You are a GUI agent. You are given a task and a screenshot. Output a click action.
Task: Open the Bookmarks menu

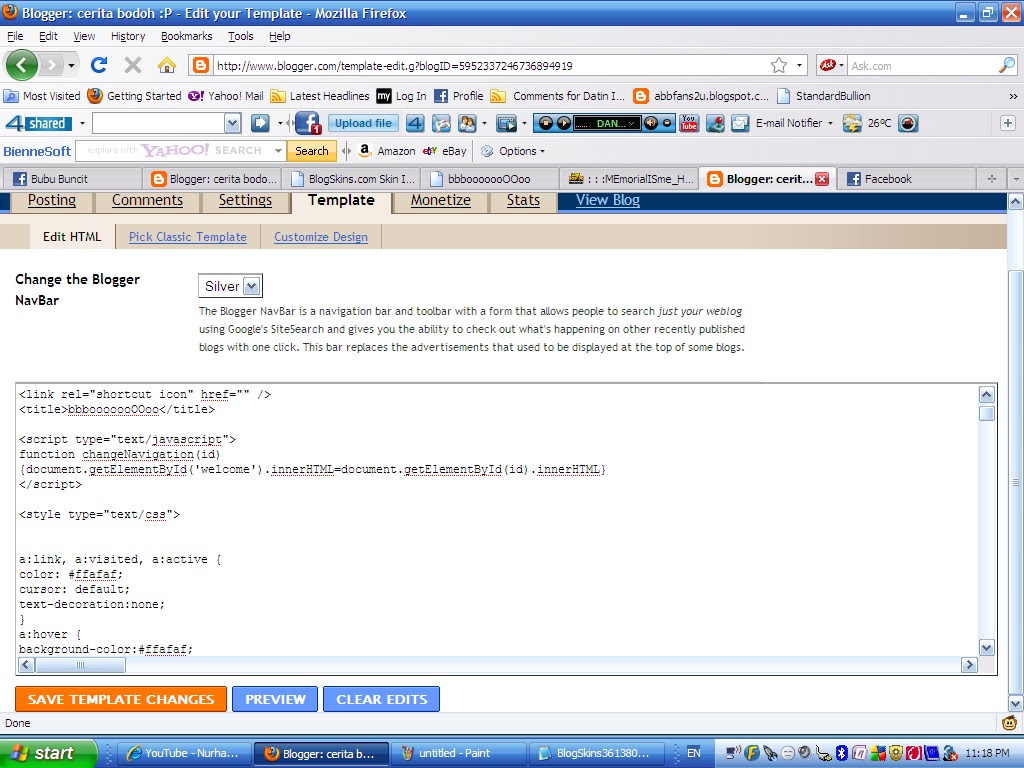click(x=187, y=36)
